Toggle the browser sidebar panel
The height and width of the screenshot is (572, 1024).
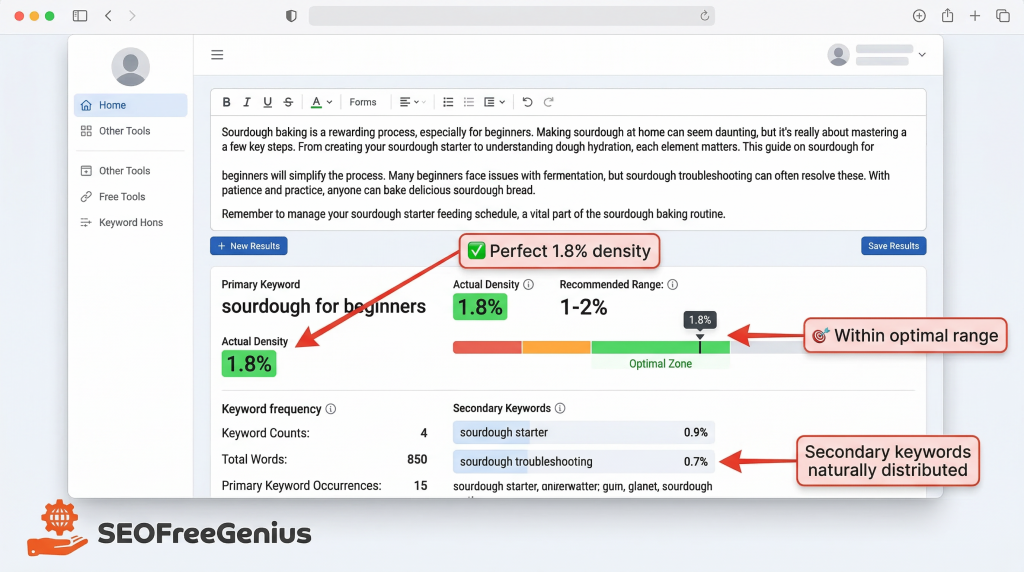click(x=80, y=16)
